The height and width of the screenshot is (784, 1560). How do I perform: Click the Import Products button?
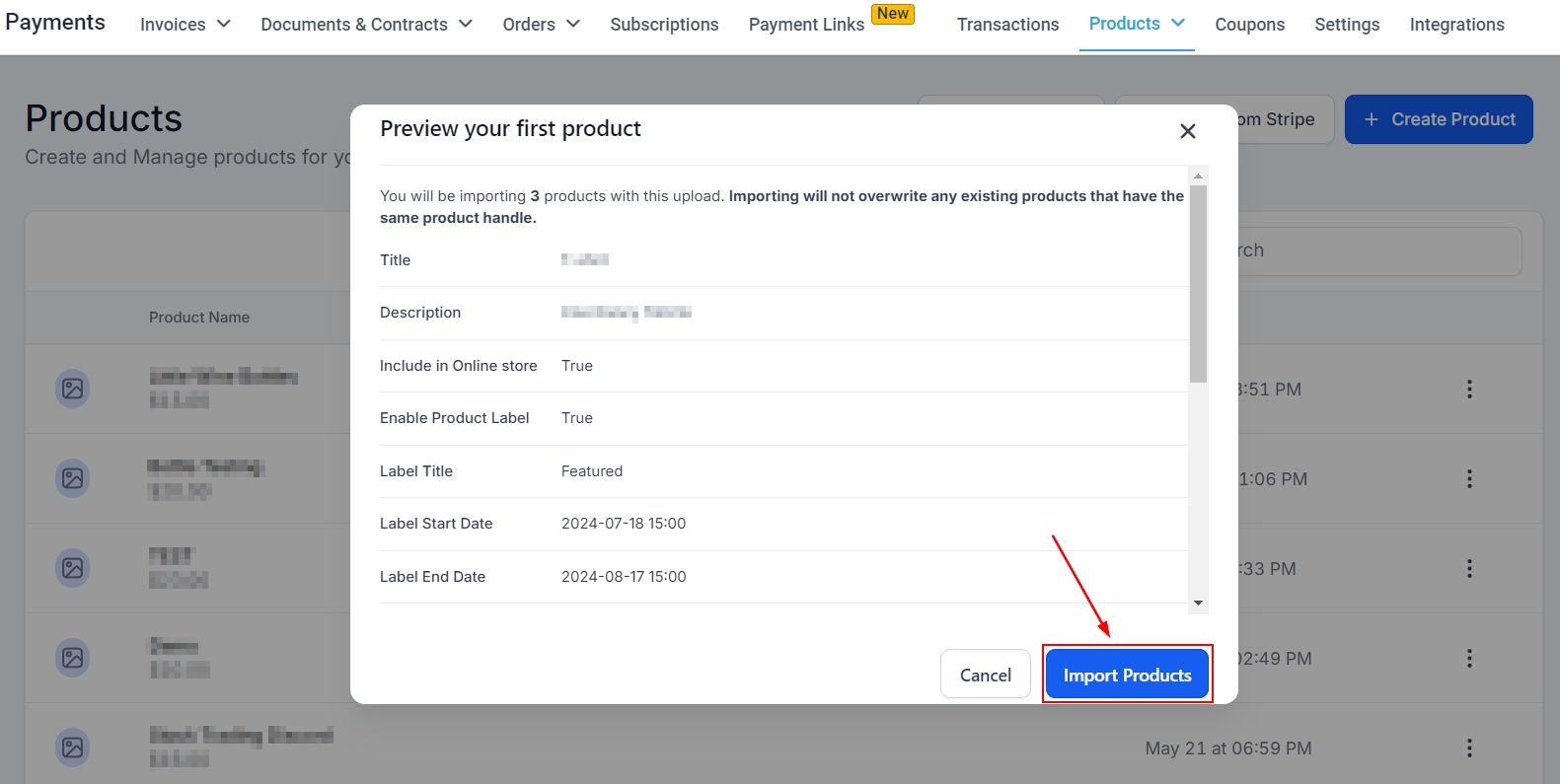pos(1127,675)
